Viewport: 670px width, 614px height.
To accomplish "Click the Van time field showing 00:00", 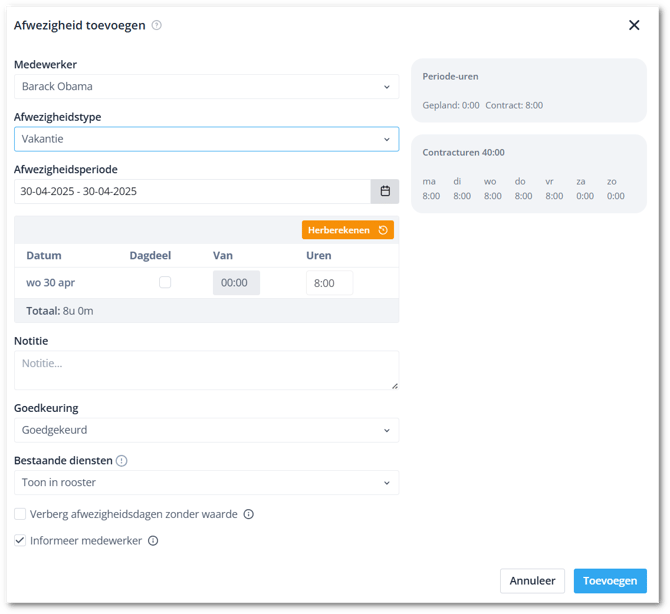I will pyautogui.click(x=236, y=283).
